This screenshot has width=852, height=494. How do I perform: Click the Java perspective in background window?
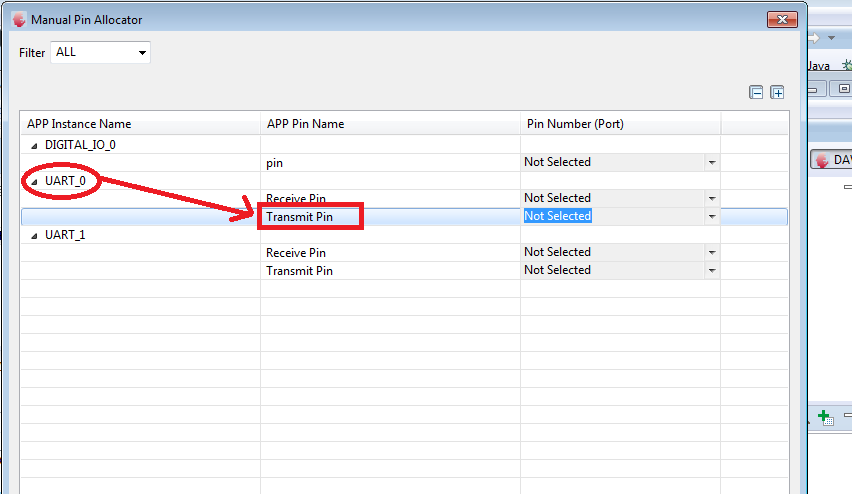tap(818, 66)
